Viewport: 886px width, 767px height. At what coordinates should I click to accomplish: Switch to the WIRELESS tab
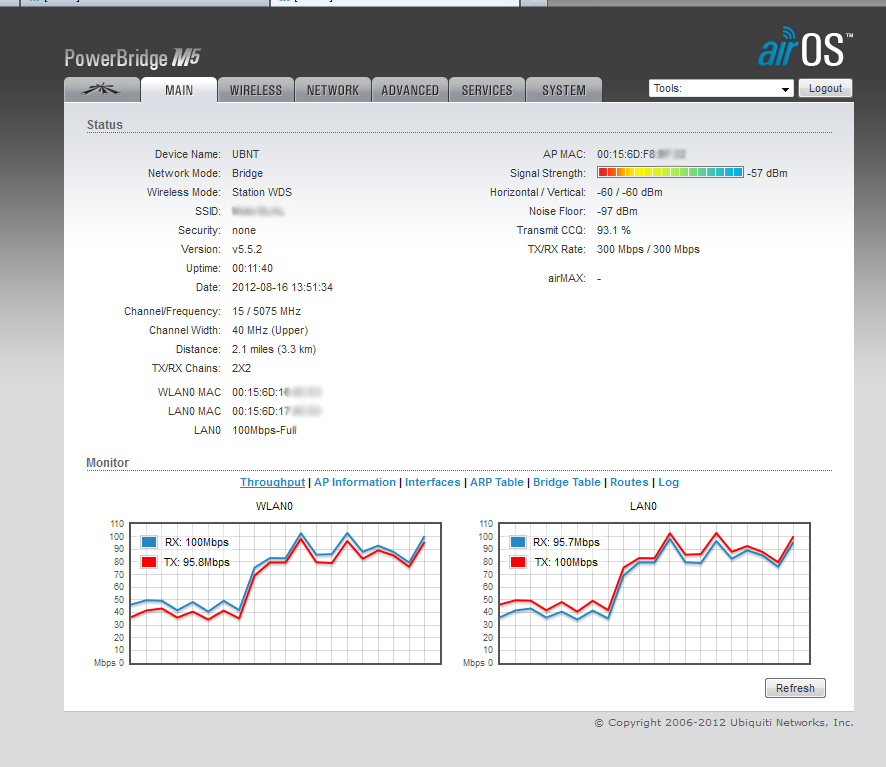tap(256, 90)
